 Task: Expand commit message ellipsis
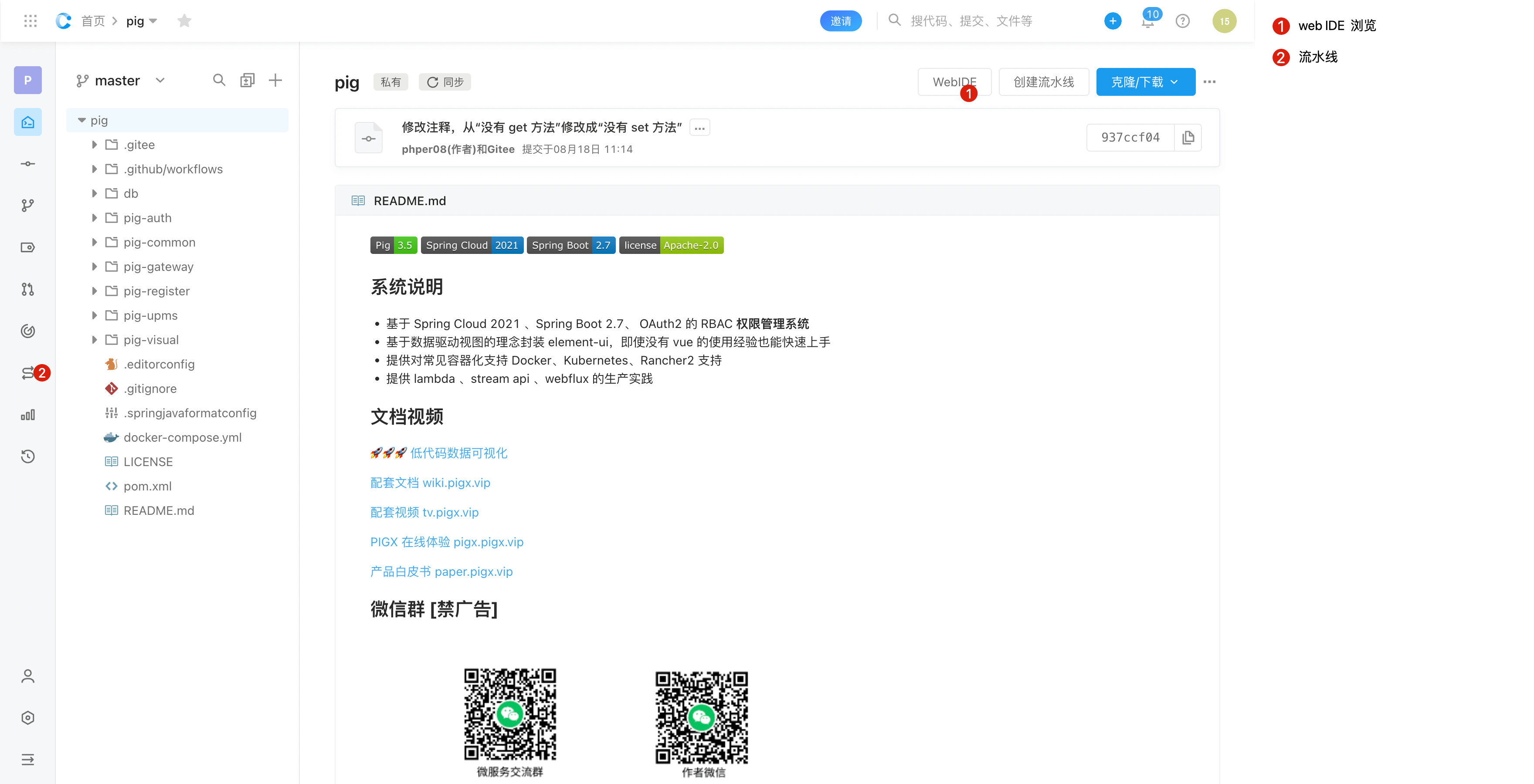tap(700, 128)
